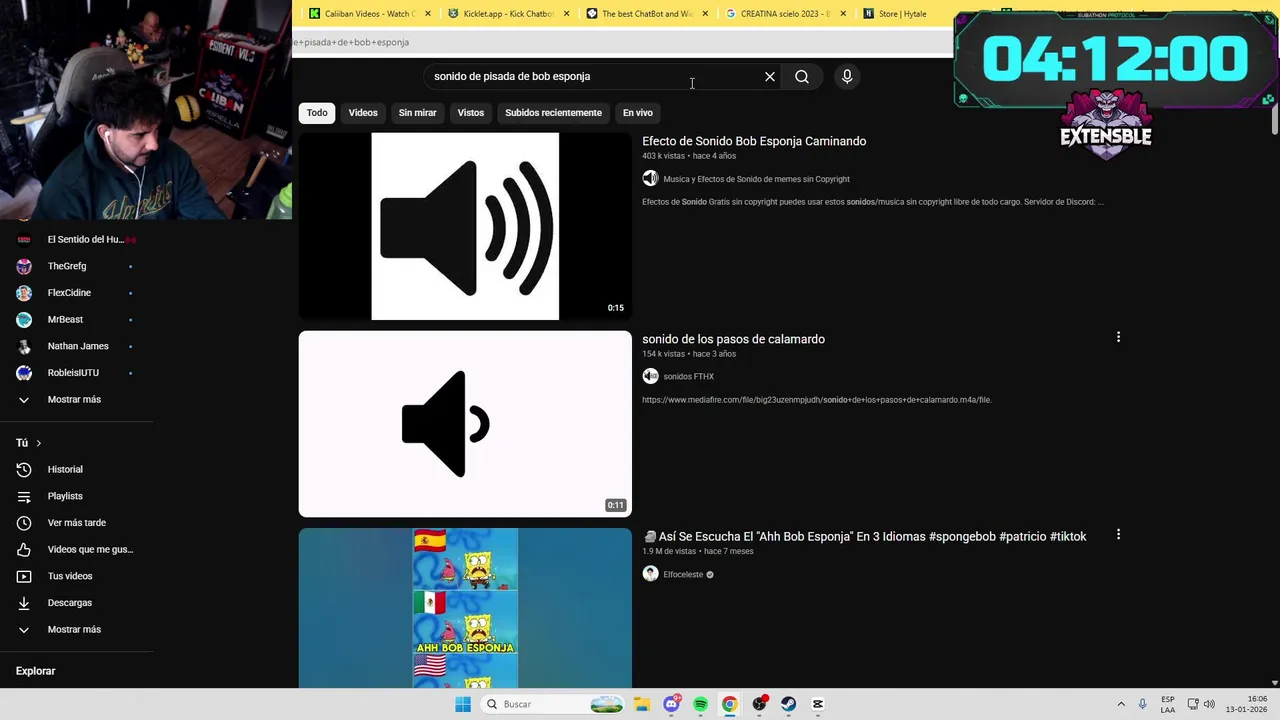
Task: Open Musica y Efectos de Sonido channel
Action: [756, 179]
